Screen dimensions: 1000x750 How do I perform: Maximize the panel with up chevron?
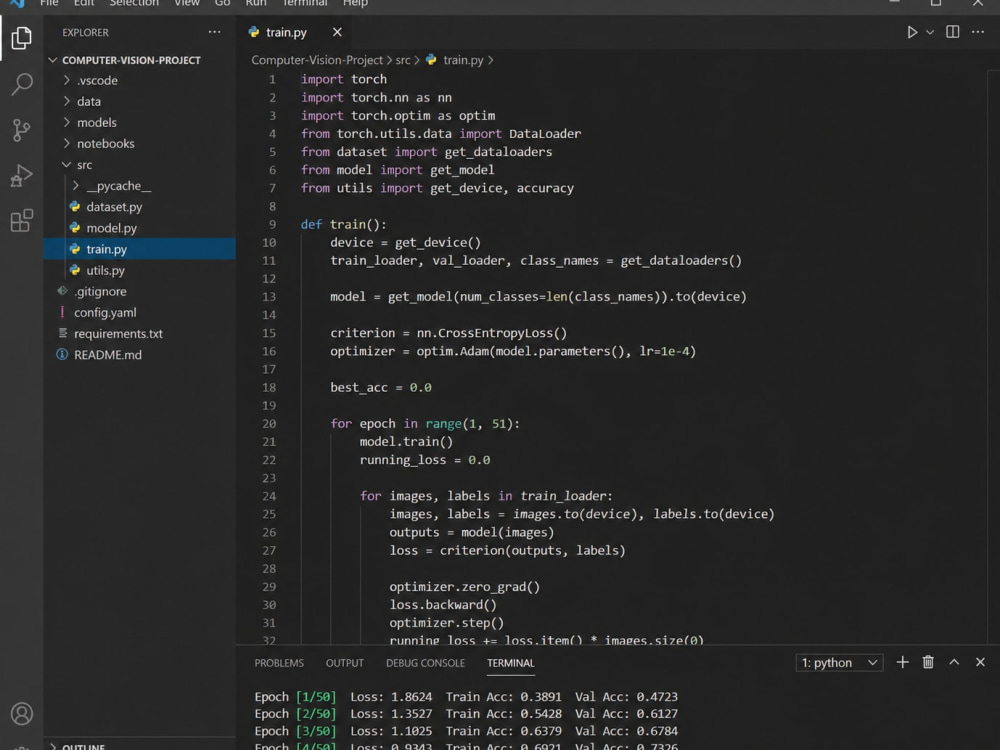point(954,663)
